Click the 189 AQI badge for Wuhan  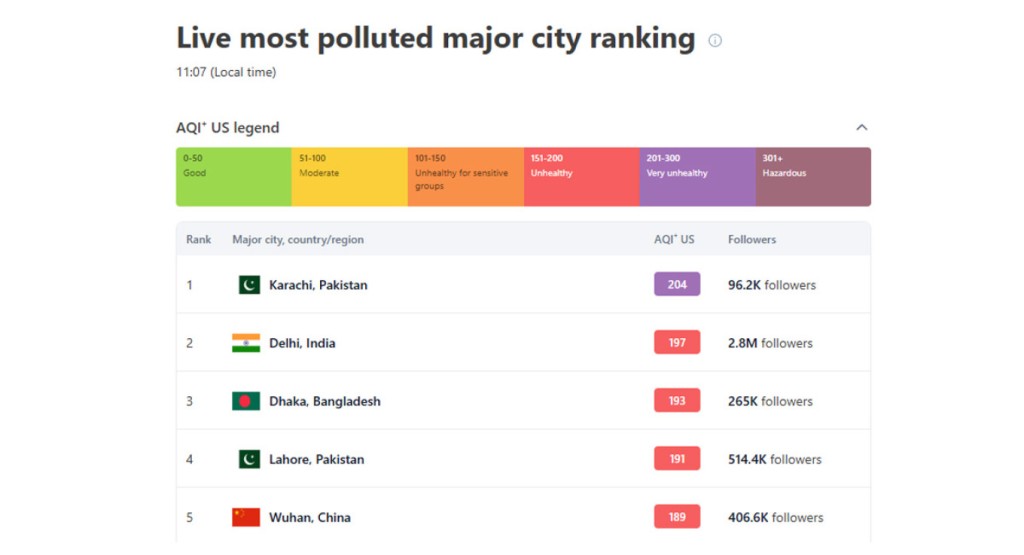pyautogui.click(x=677, y=516)
